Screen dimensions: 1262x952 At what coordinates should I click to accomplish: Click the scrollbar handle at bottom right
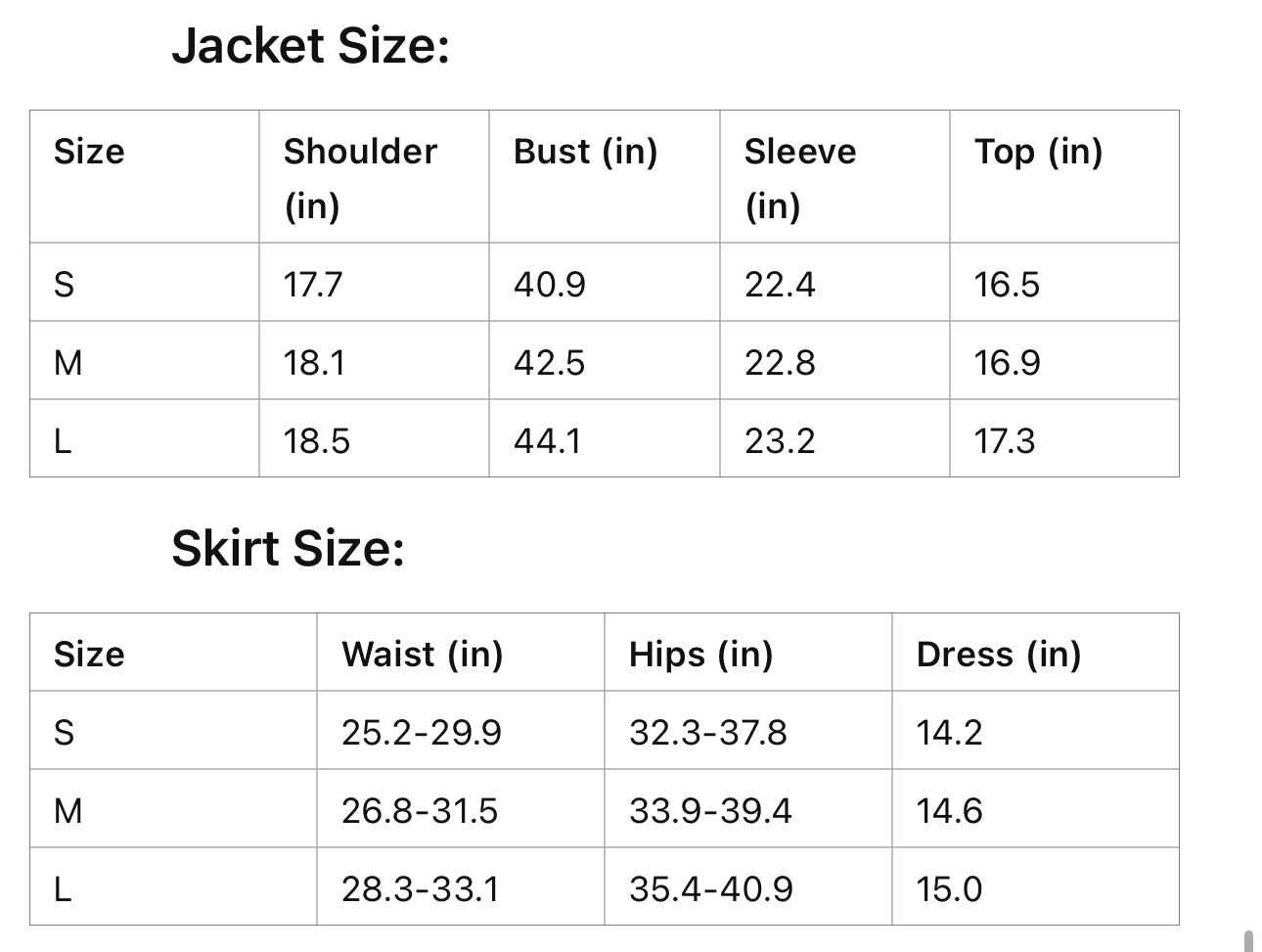1248,941
